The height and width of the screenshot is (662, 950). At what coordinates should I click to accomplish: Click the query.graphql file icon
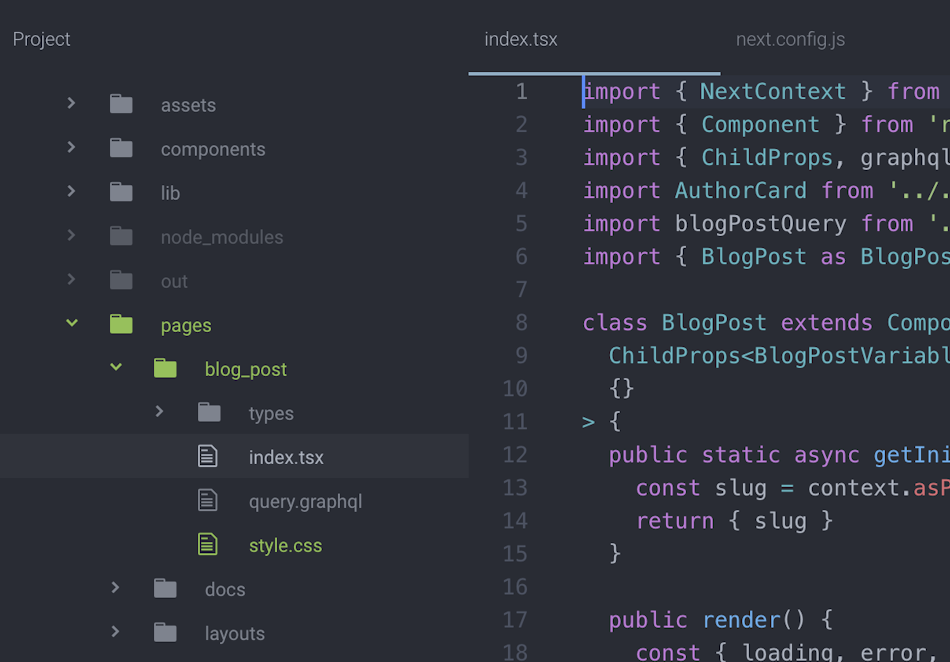pos(208,500)
